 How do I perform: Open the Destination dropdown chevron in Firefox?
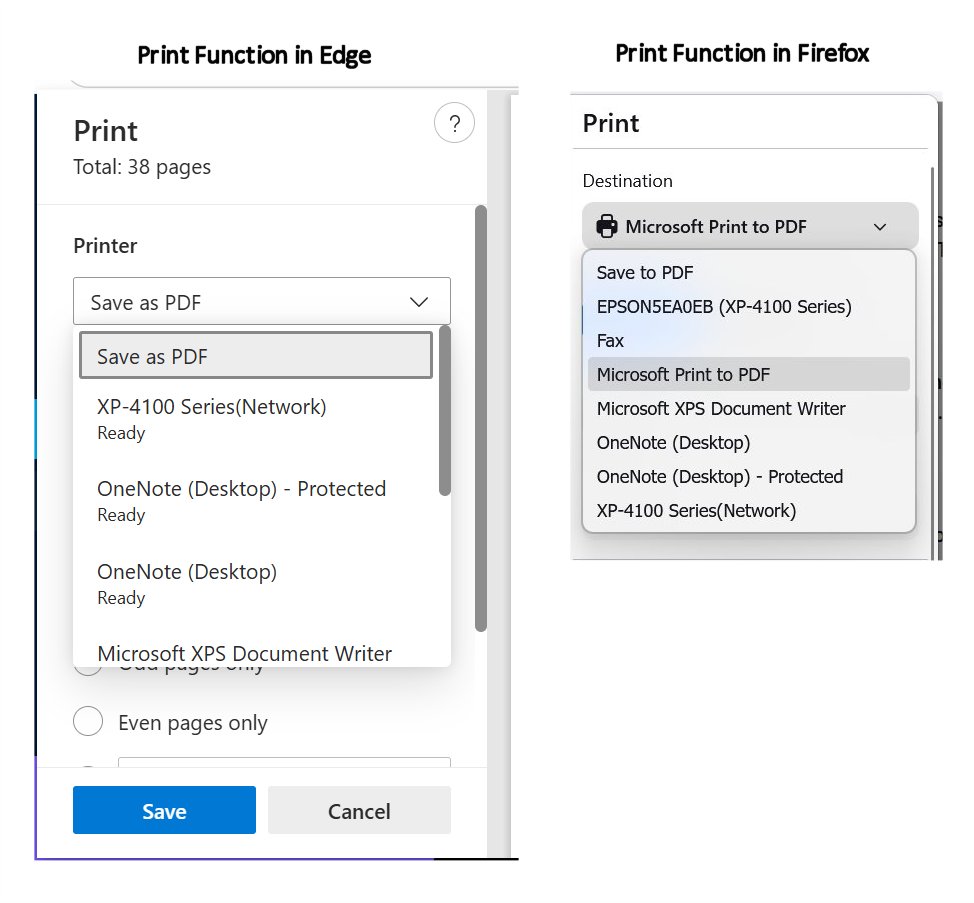click(x=880, y=226)
